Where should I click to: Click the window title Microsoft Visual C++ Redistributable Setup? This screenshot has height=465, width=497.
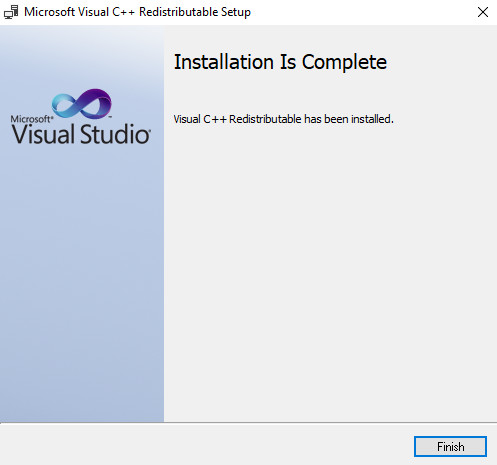coord(137,12)
